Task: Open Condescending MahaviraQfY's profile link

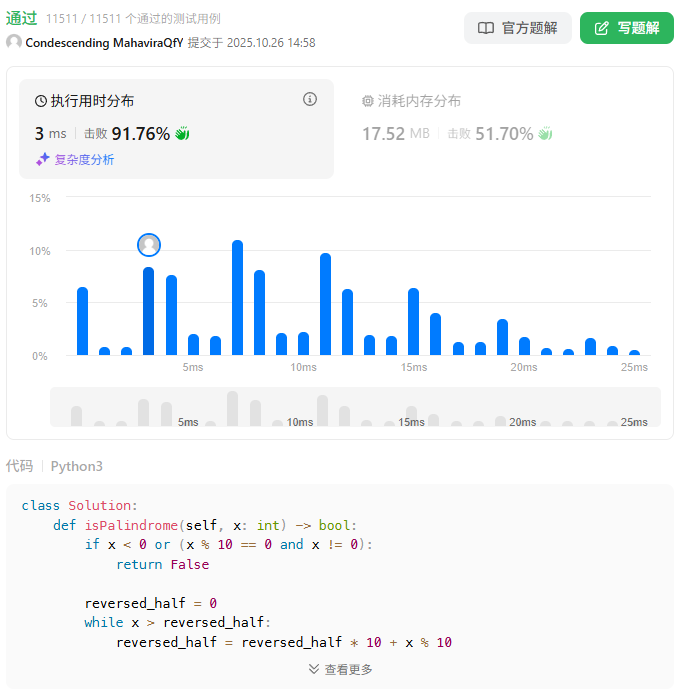Action: [x=104, y=43]
